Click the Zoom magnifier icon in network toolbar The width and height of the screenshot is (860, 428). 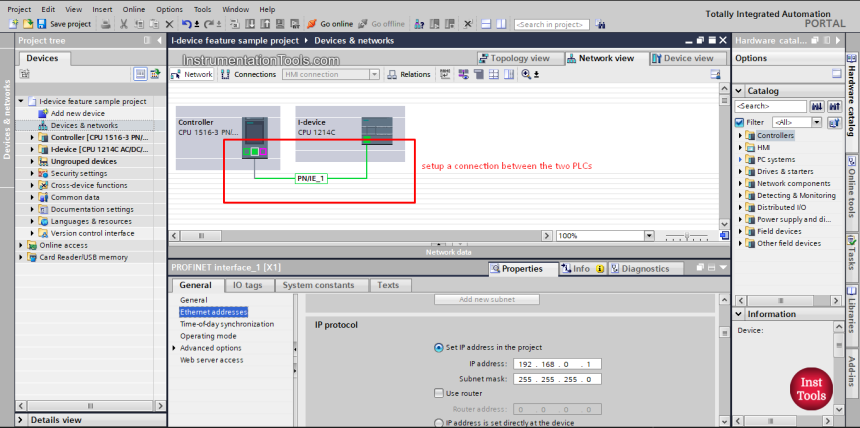(x=527, y=74)
